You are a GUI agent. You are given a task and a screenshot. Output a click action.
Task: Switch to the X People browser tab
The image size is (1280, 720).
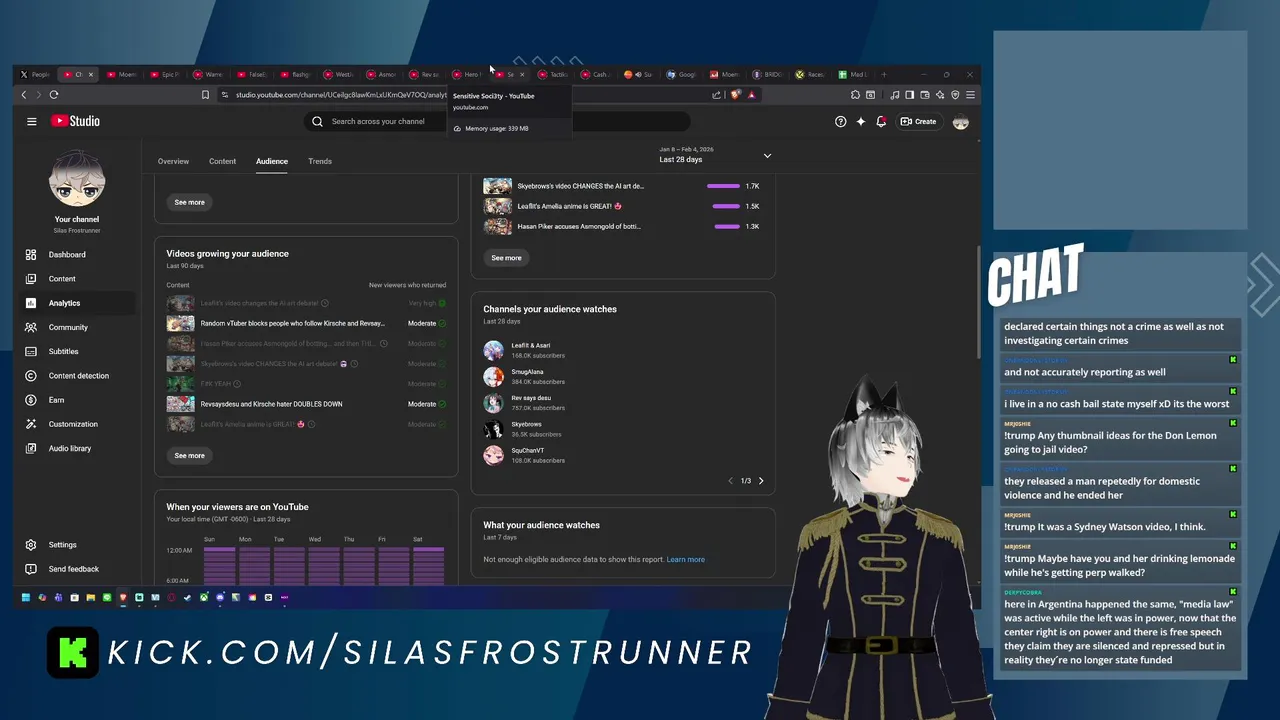(x=36, y=74)
